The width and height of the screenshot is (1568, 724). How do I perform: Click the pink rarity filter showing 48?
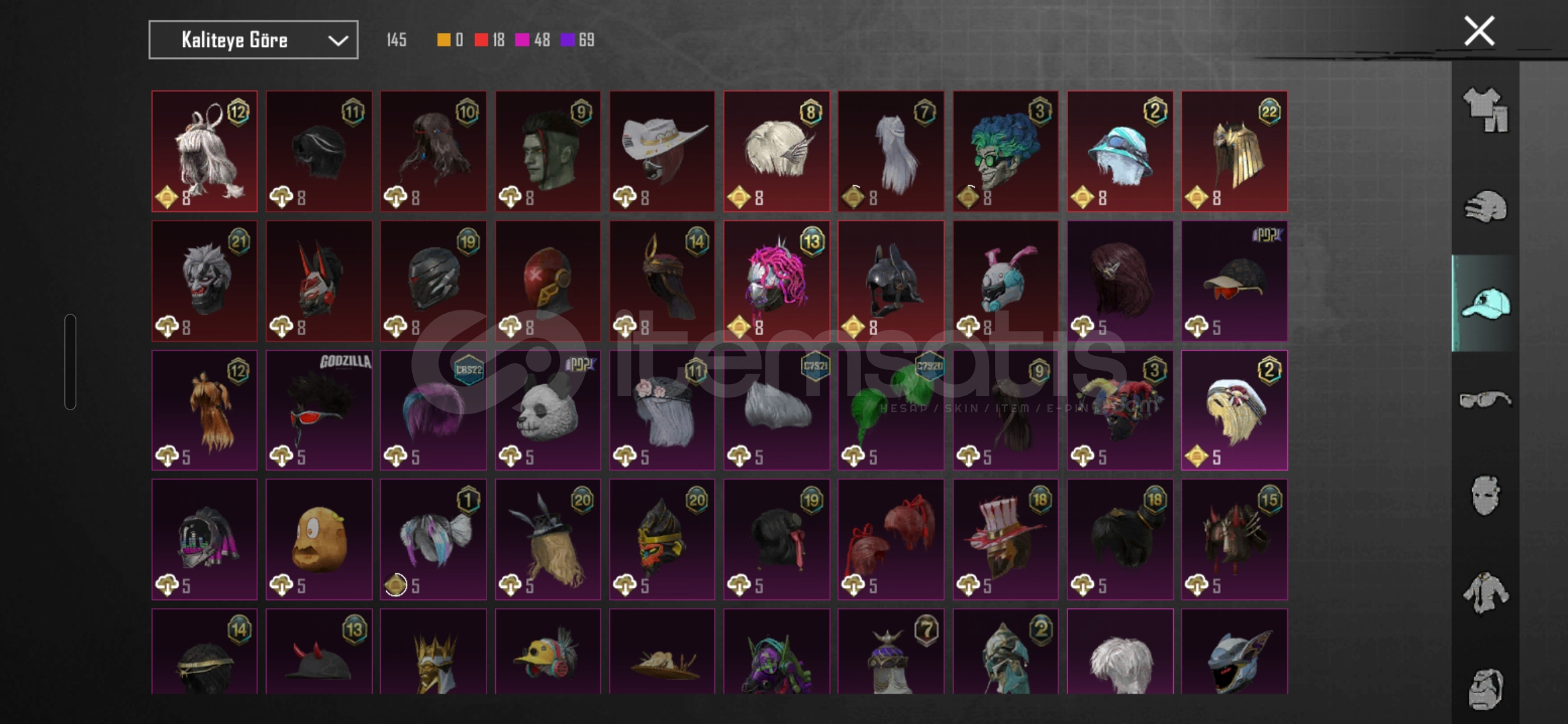pyautogui.click(x=533, y=40)
